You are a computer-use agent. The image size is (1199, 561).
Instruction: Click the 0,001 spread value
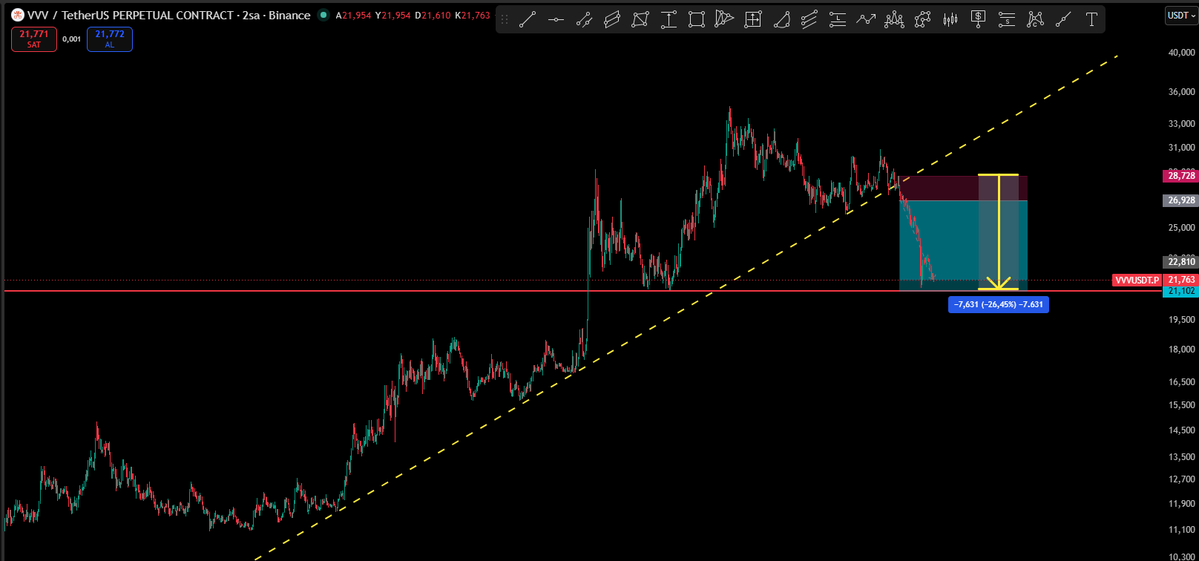71,39
